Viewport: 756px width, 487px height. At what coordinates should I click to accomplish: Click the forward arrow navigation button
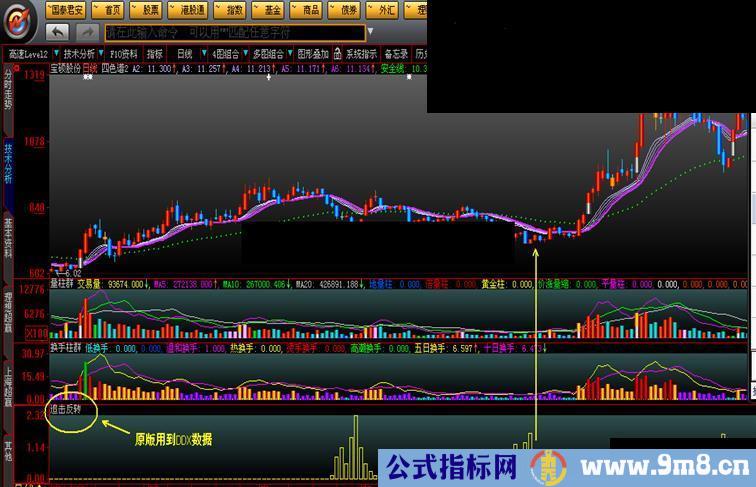[x=83, y=32]
